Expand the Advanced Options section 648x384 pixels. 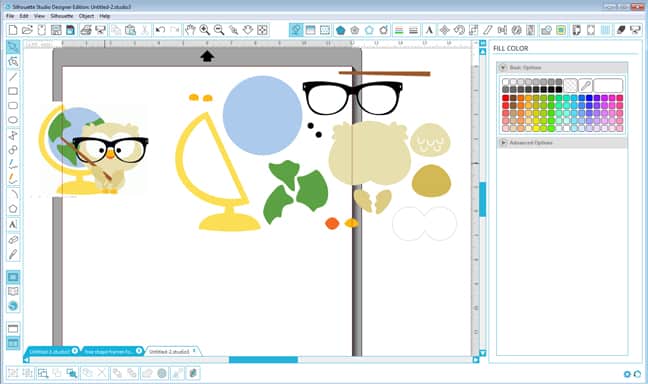click(x=503, y=142)
